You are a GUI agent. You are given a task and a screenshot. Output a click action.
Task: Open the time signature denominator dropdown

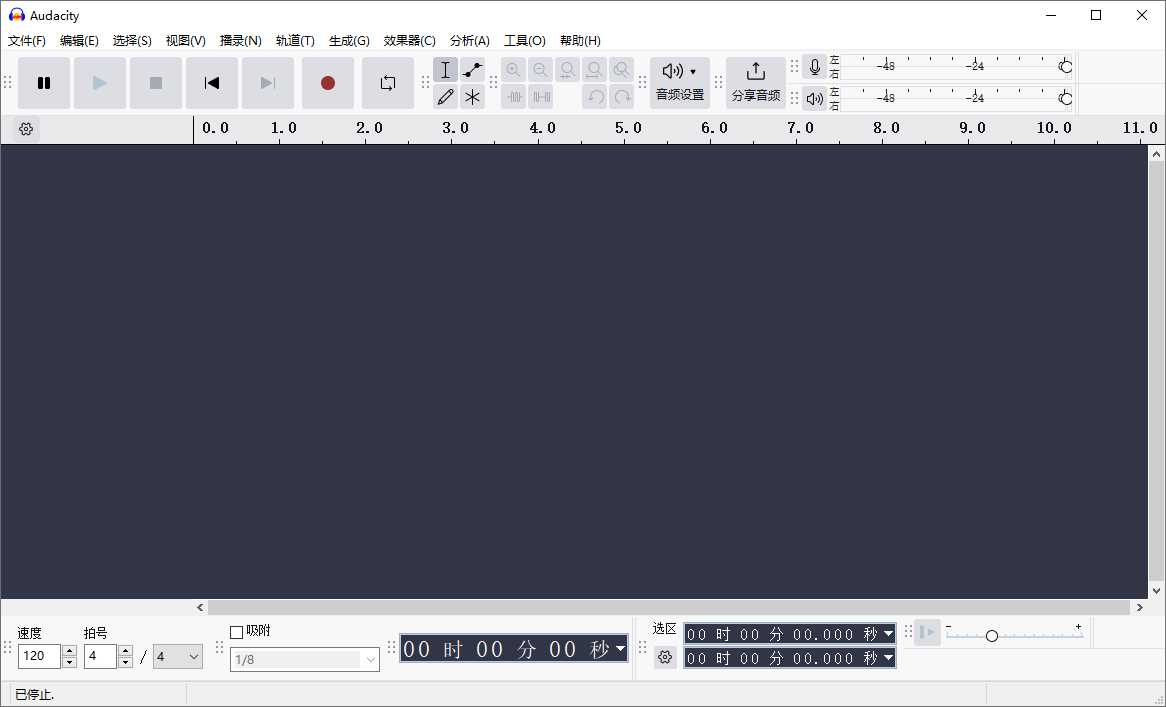coord(177,656)
